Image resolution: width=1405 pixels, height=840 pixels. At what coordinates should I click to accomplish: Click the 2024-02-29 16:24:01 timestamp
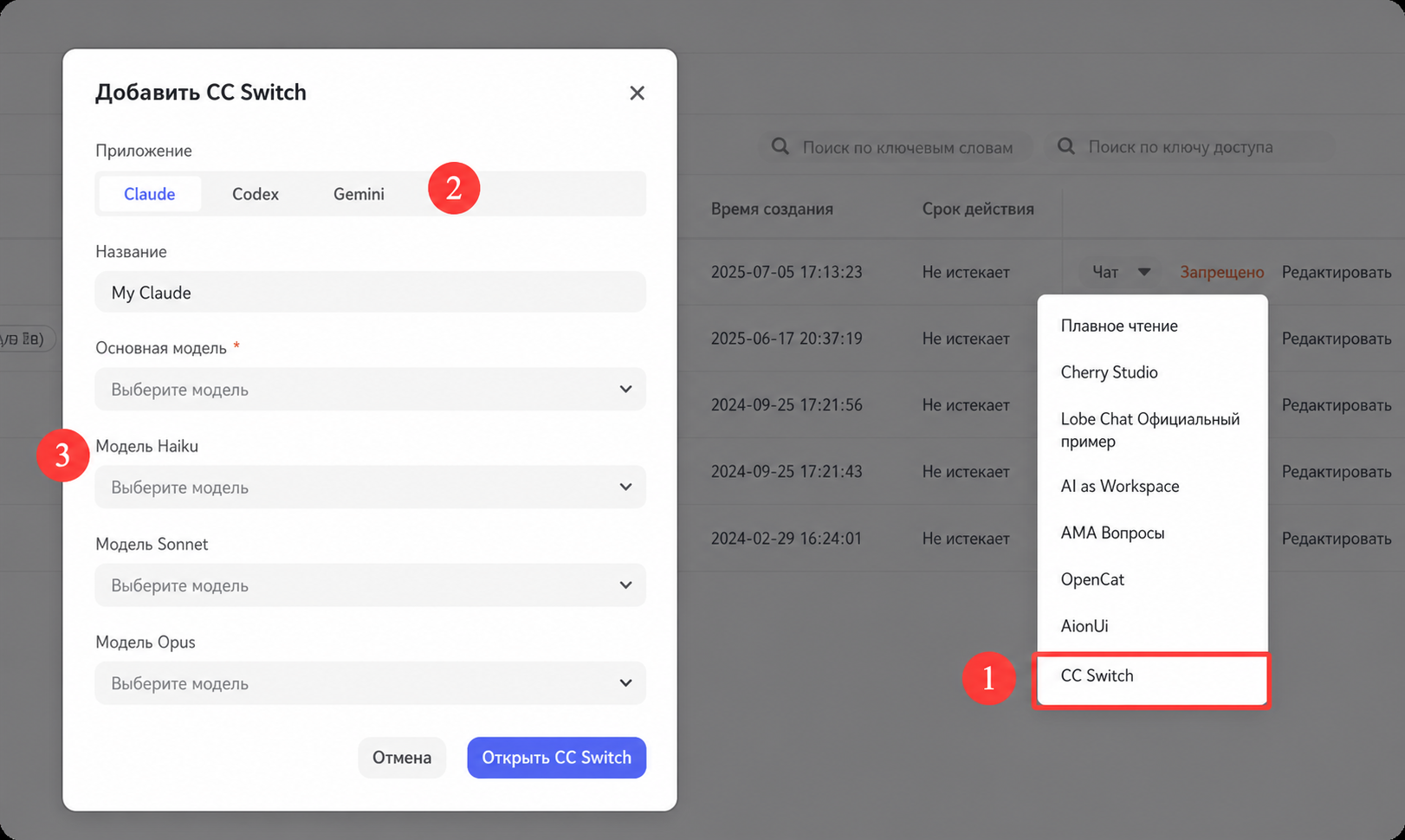click(x=787, y=539)
